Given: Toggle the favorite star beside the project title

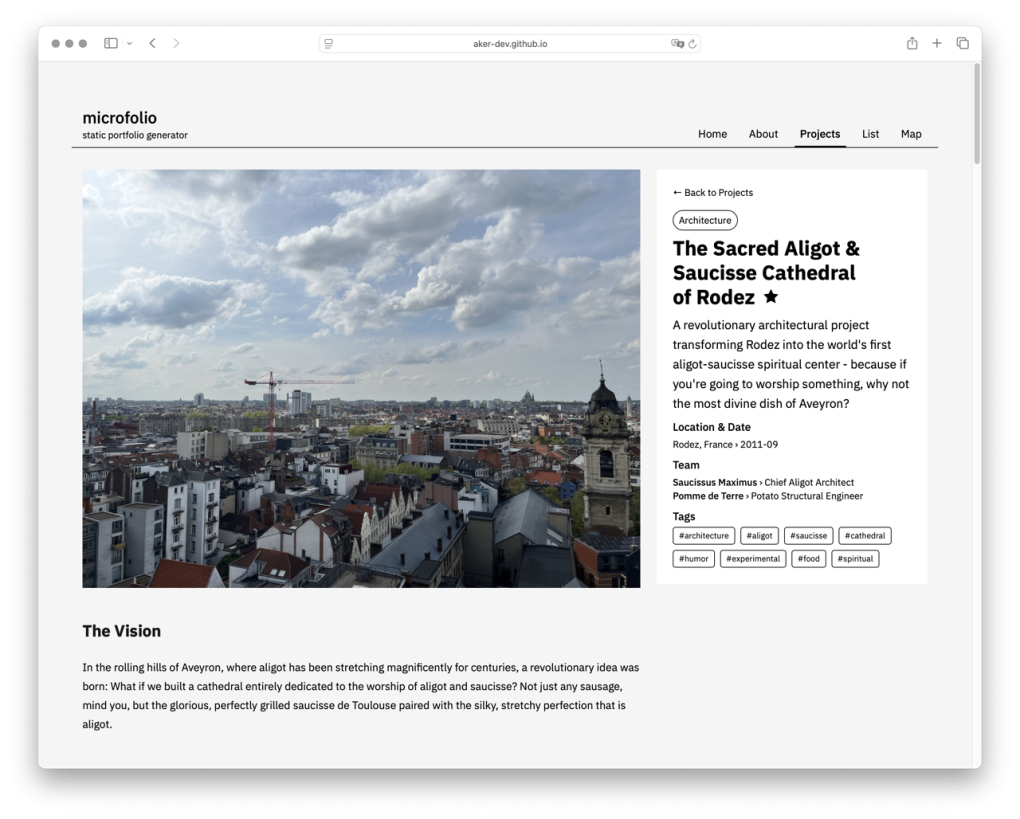Looking at the screenshot, I should tap(770, 296).
